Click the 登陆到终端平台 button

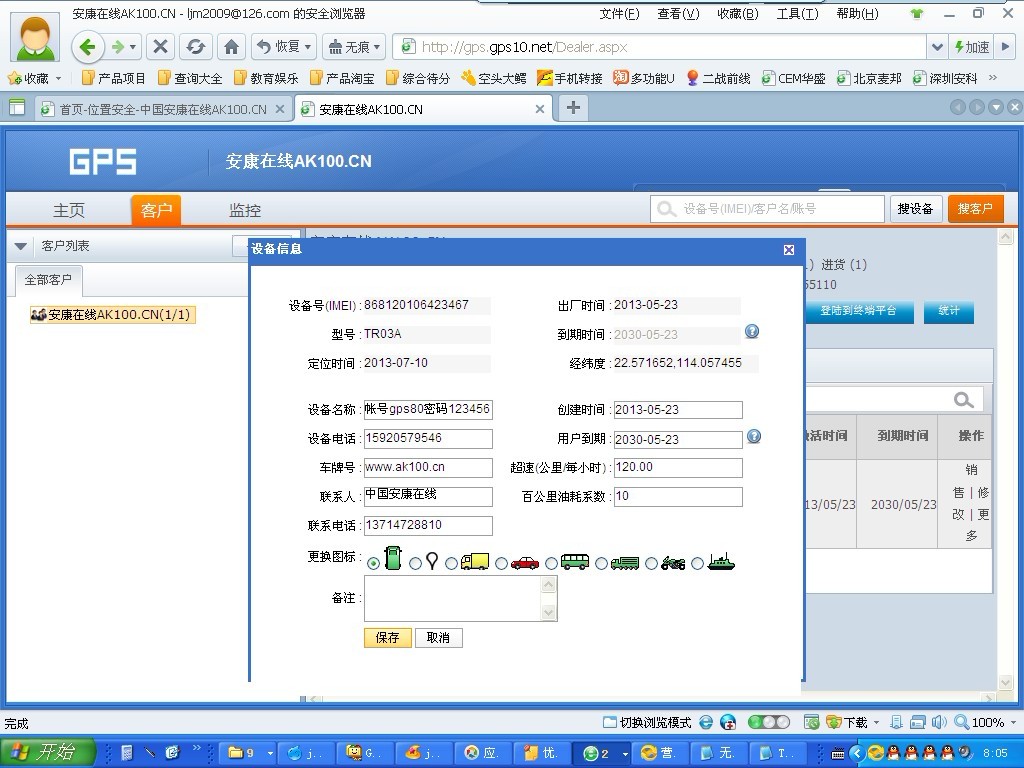tap(858, 311)
